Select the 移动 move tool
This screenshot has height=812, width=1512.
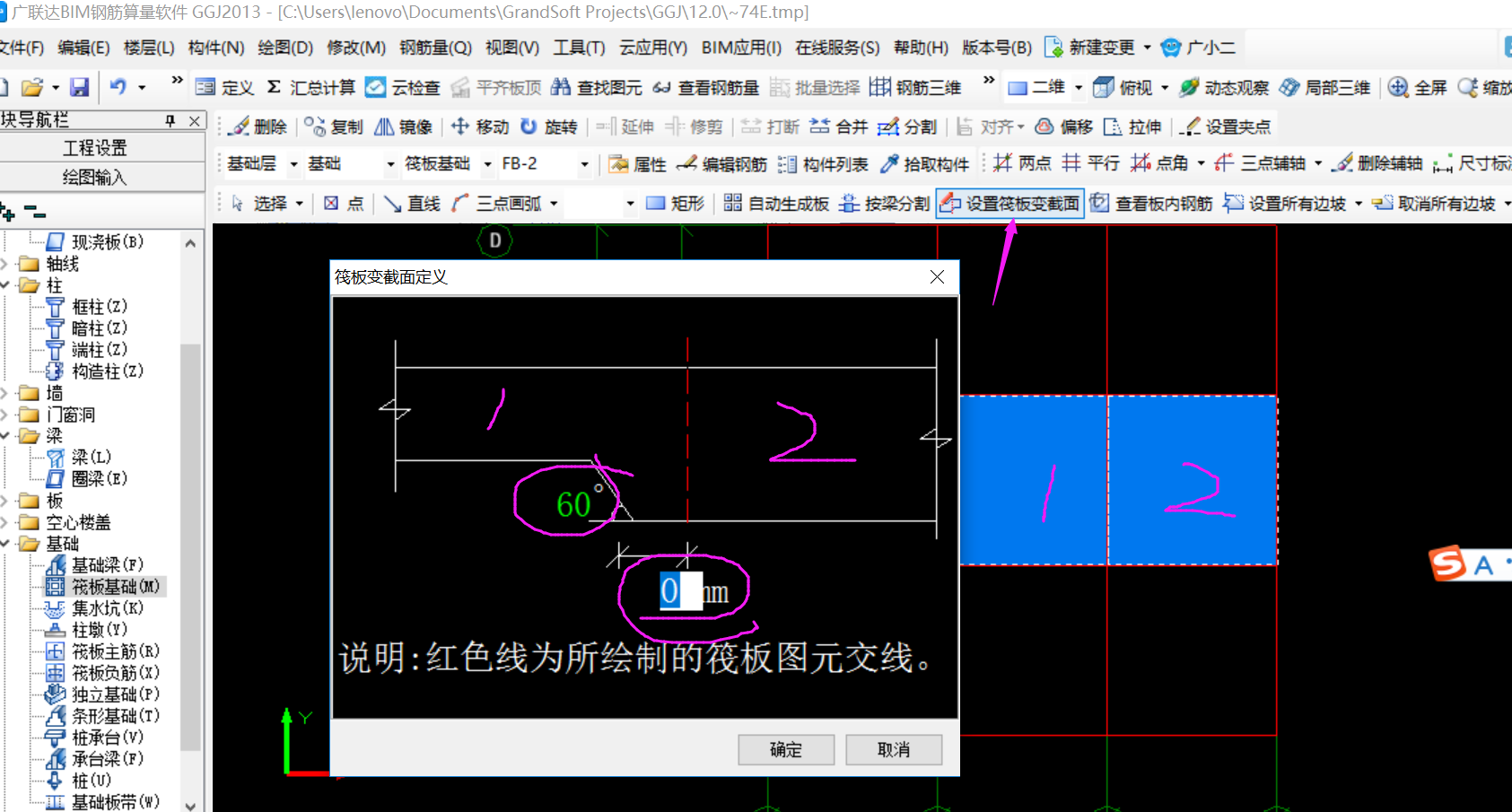coord(479,127)
